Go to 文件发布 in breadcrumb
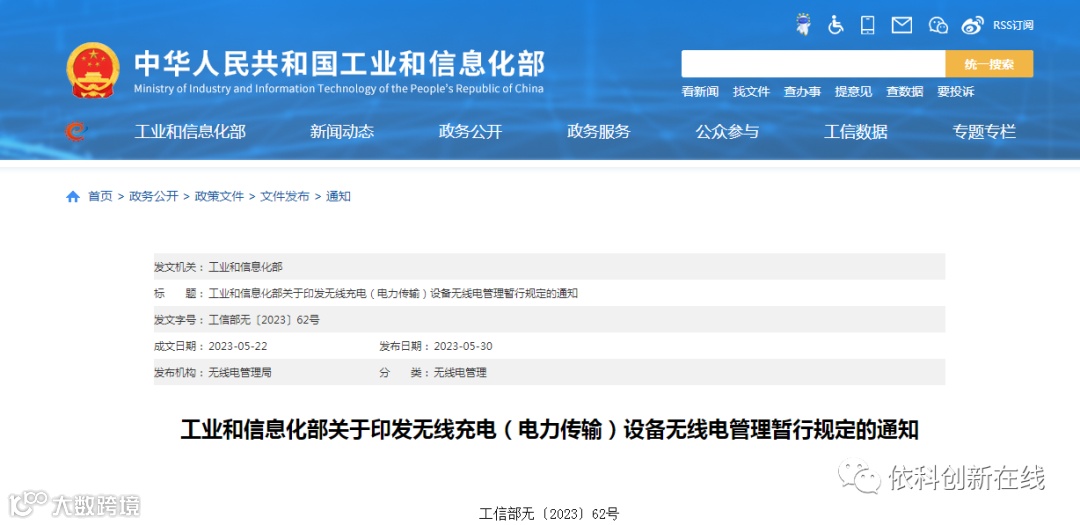This screenshot has height=525, width=1080. tap(284, 196)
